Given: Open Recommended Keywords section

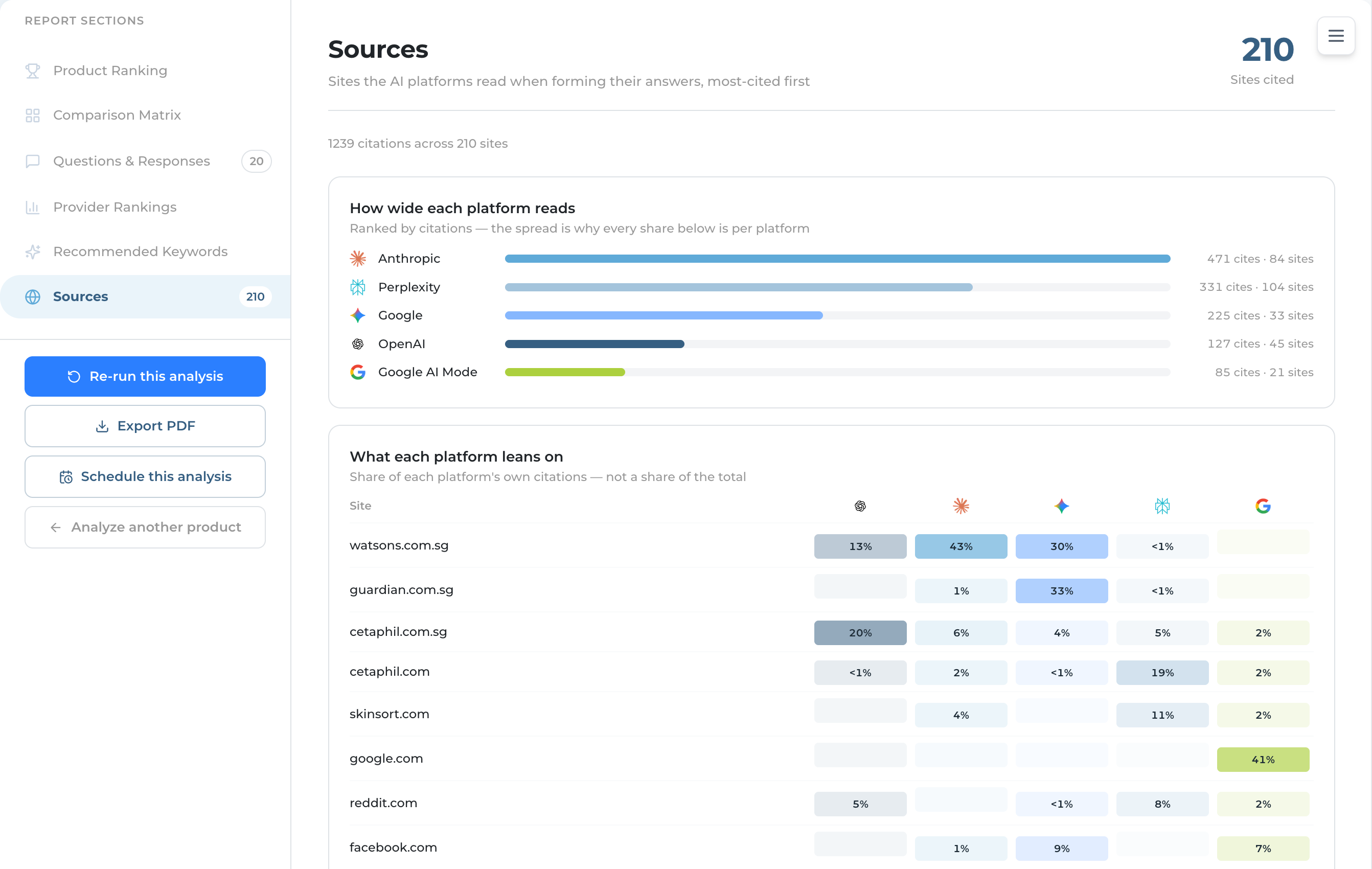Looking at the screenshot, I should 145,251.
